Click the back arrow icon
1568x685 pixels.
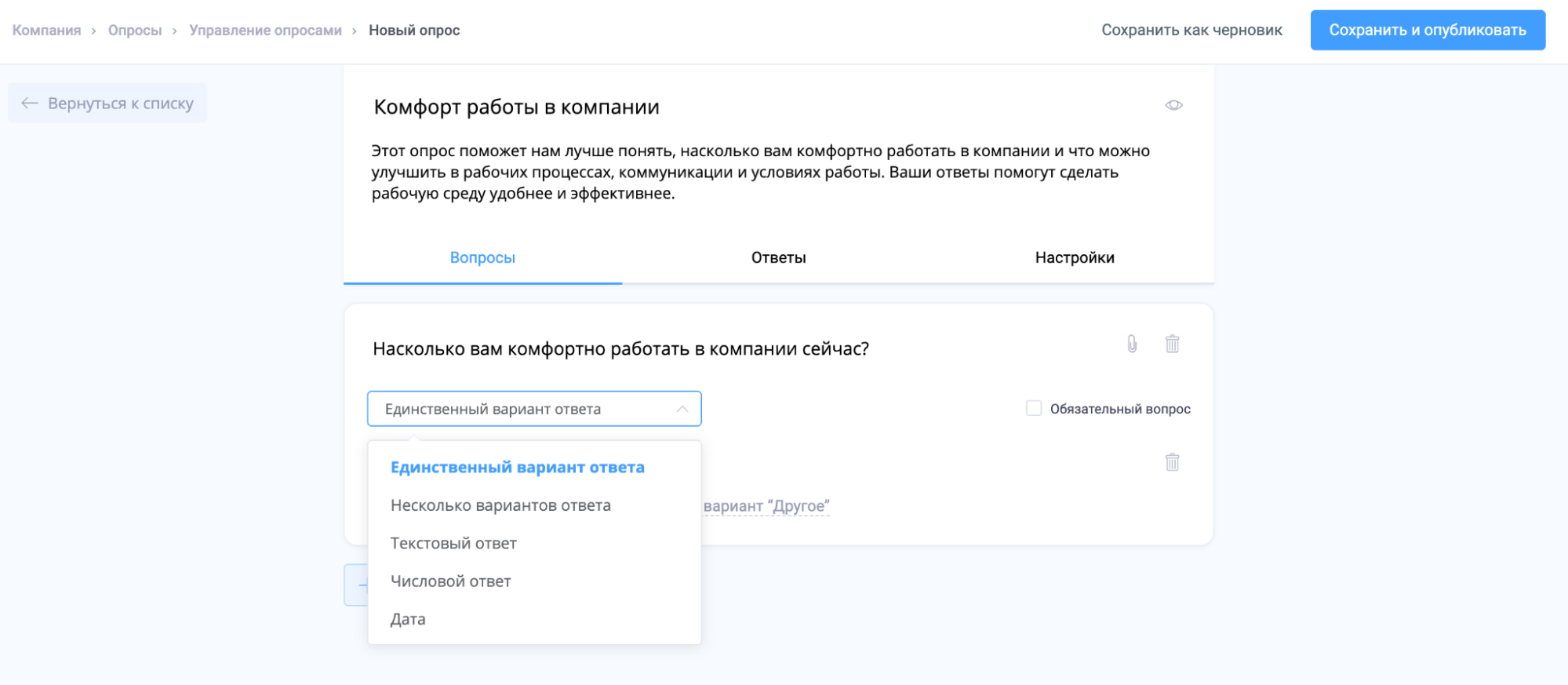30,103
